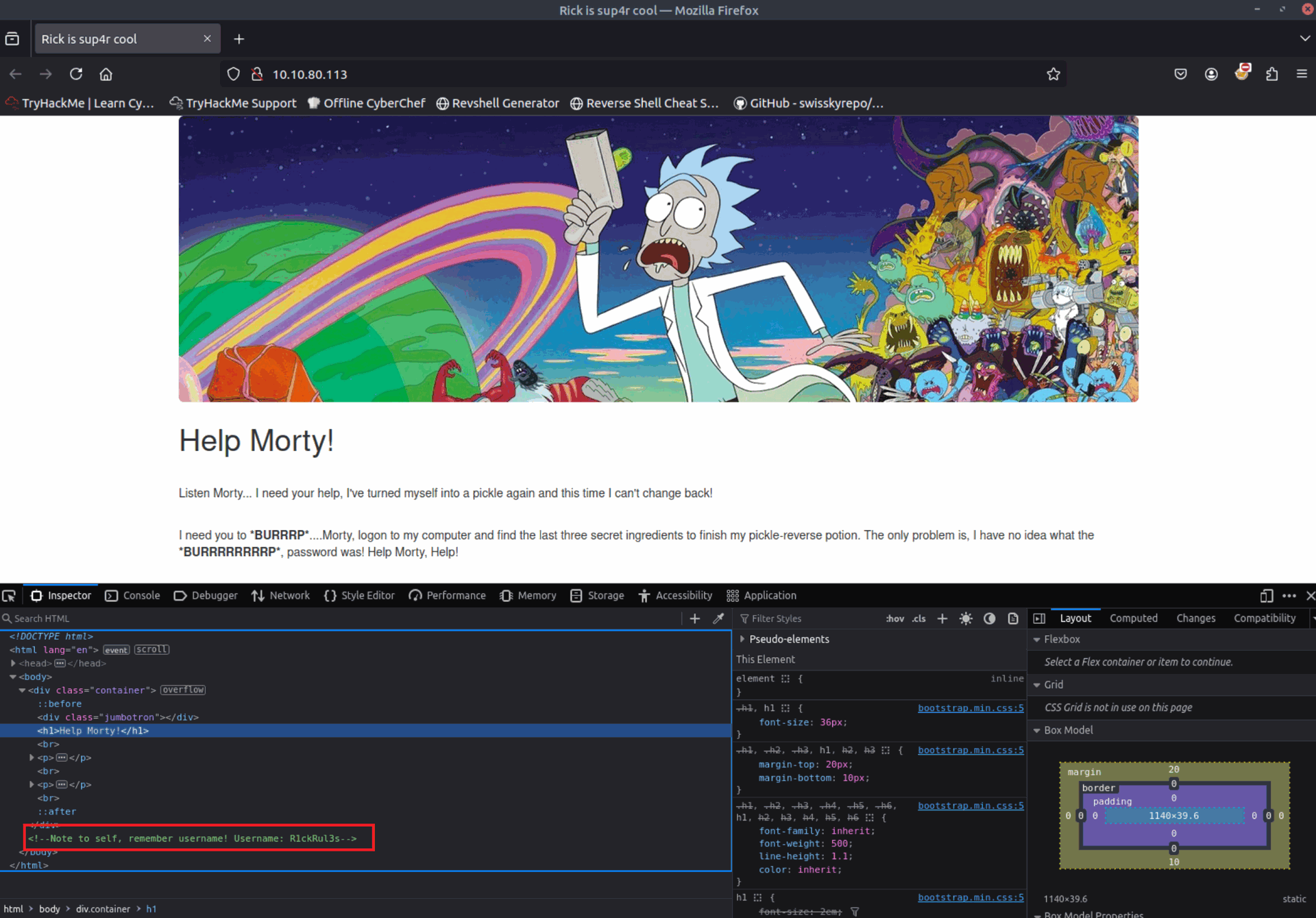Select the Computed sidebar tab
Image resolution: width=1316 pixels, height=918 pixels.
pyautogui.click(x=1134, y=618)
